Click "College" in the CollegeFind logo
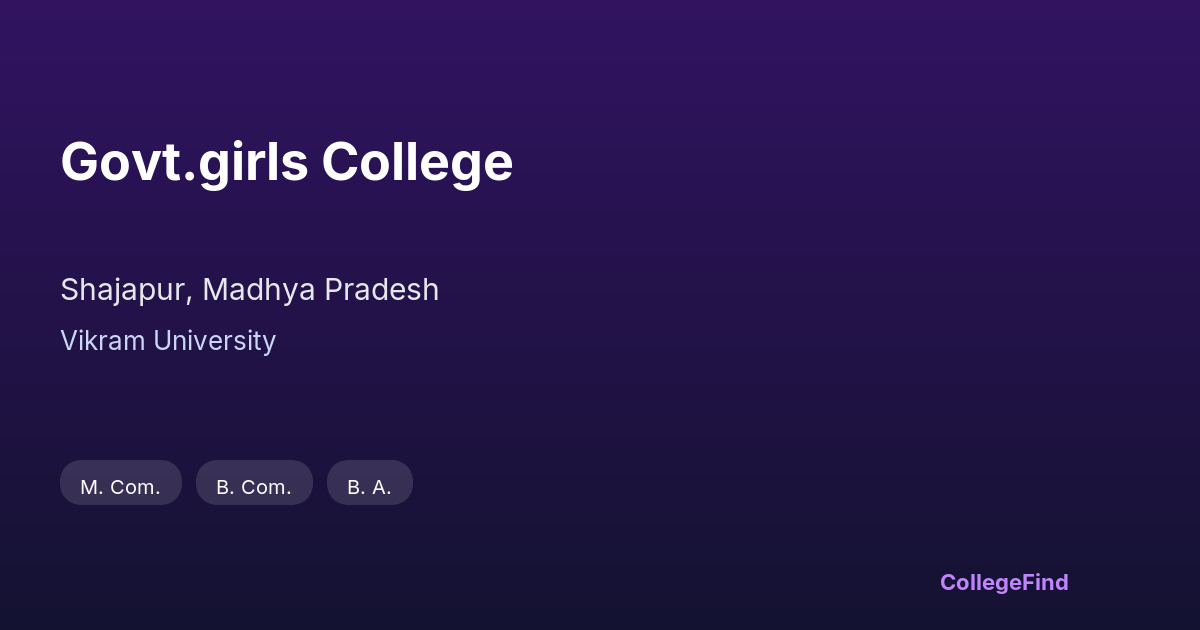This screenshot has width=1200, height=630. coord(981,582)
